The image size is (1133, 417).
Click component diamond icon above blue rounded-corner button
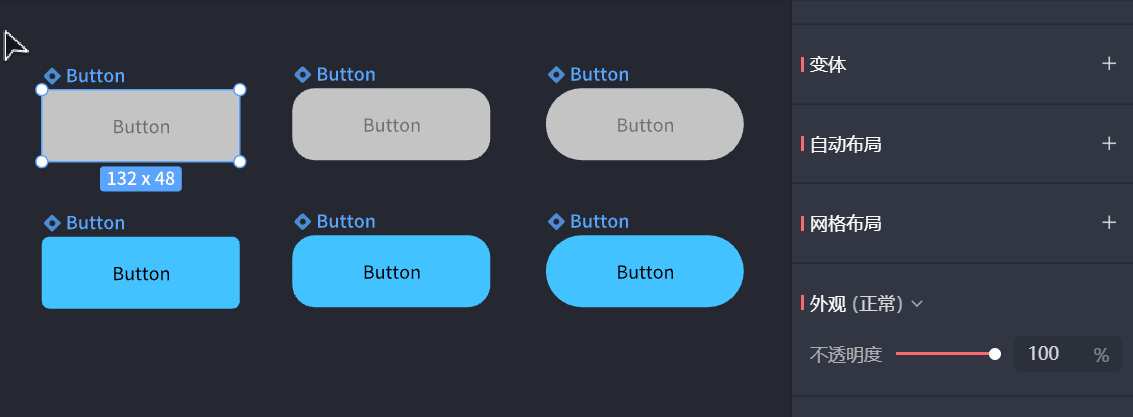coord(303,222)
